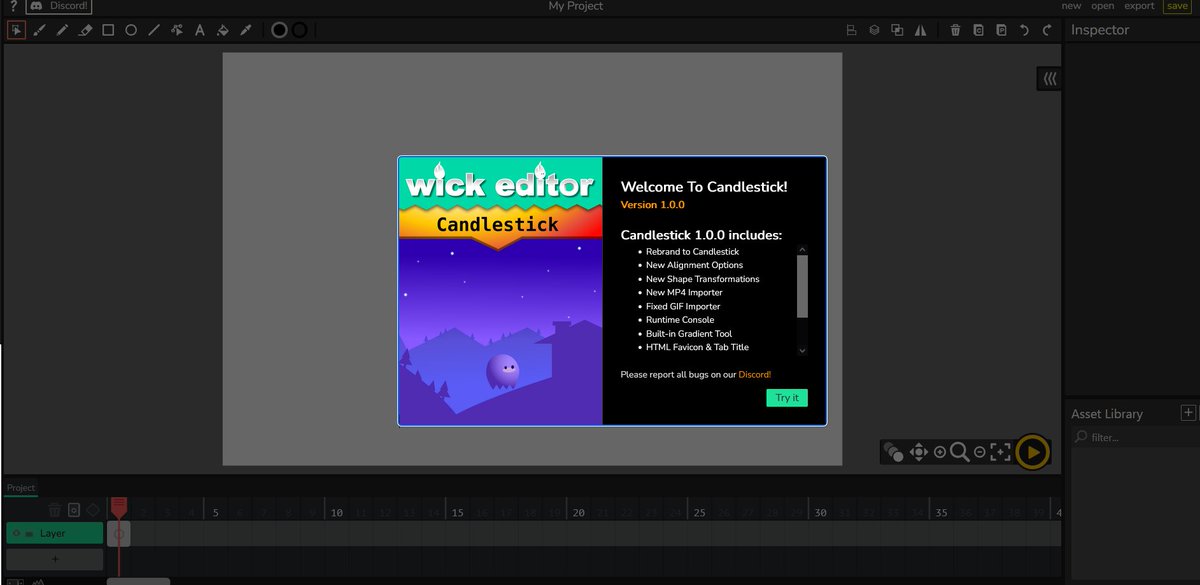Open the stroke color swatch
This screenshot has height=585, width=1200.
[299, 30]
